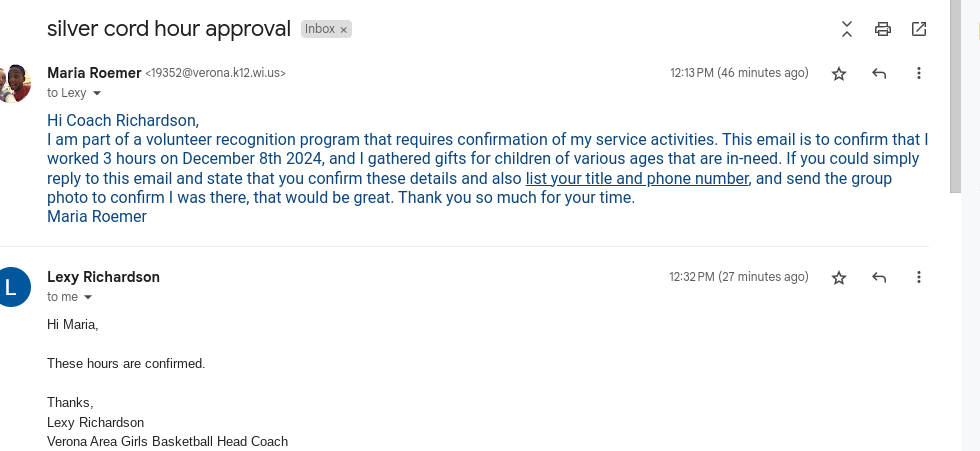Print the email conversation
Screen dimensions: 980x451
pos(883,29)
